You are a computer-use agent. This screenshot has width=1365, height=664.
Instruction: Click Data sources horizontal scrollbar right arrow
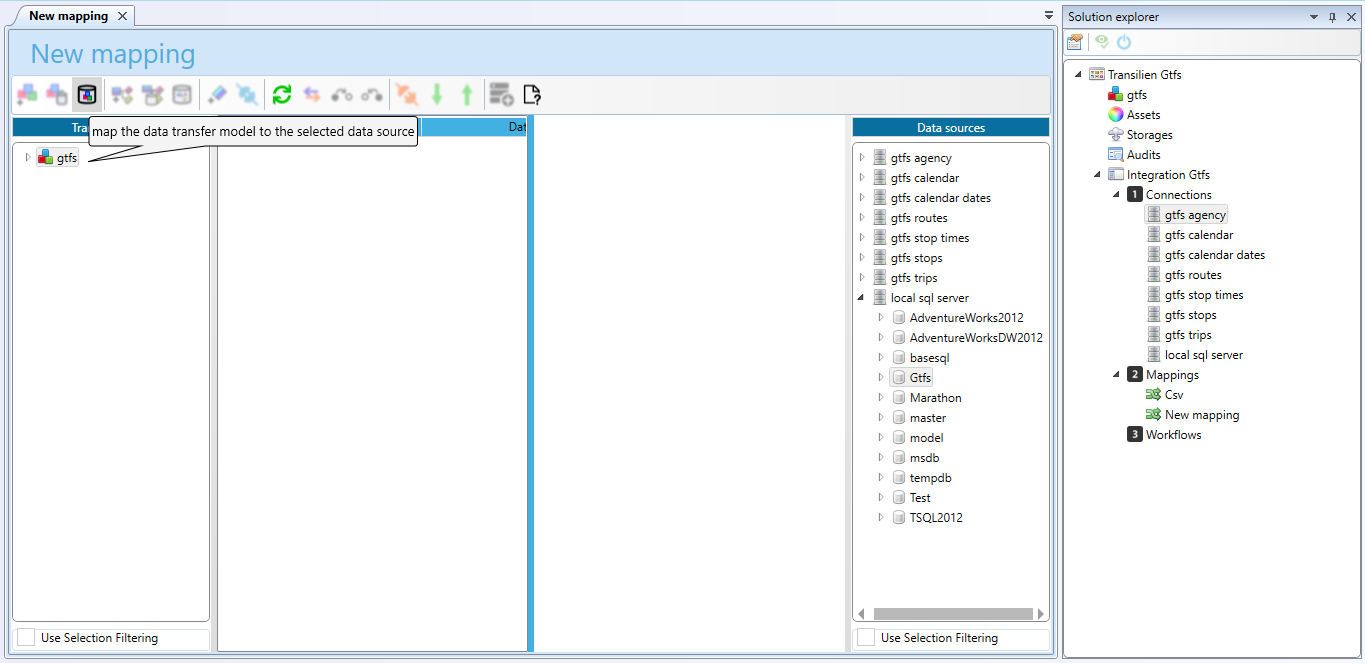(x=1041, y=614)
